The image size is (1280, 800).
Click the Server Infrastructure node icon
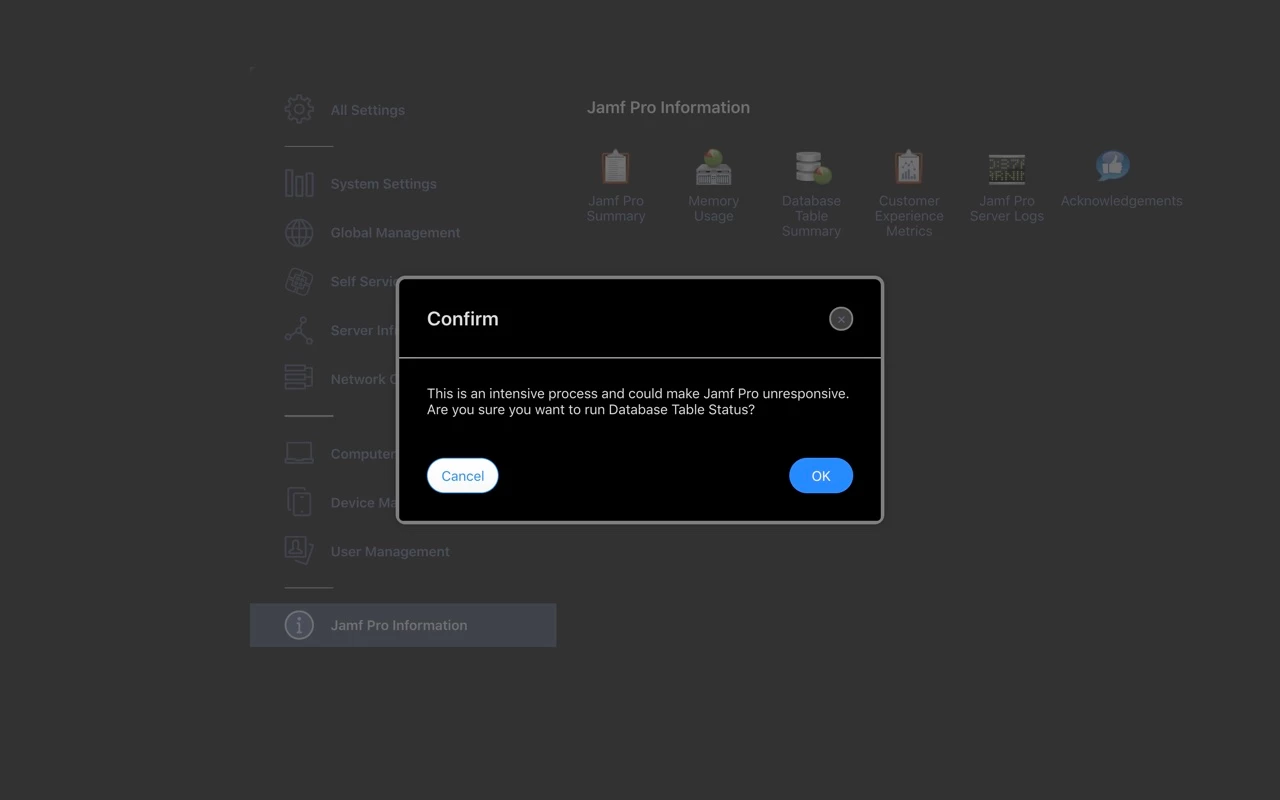[x=299, y=330]
